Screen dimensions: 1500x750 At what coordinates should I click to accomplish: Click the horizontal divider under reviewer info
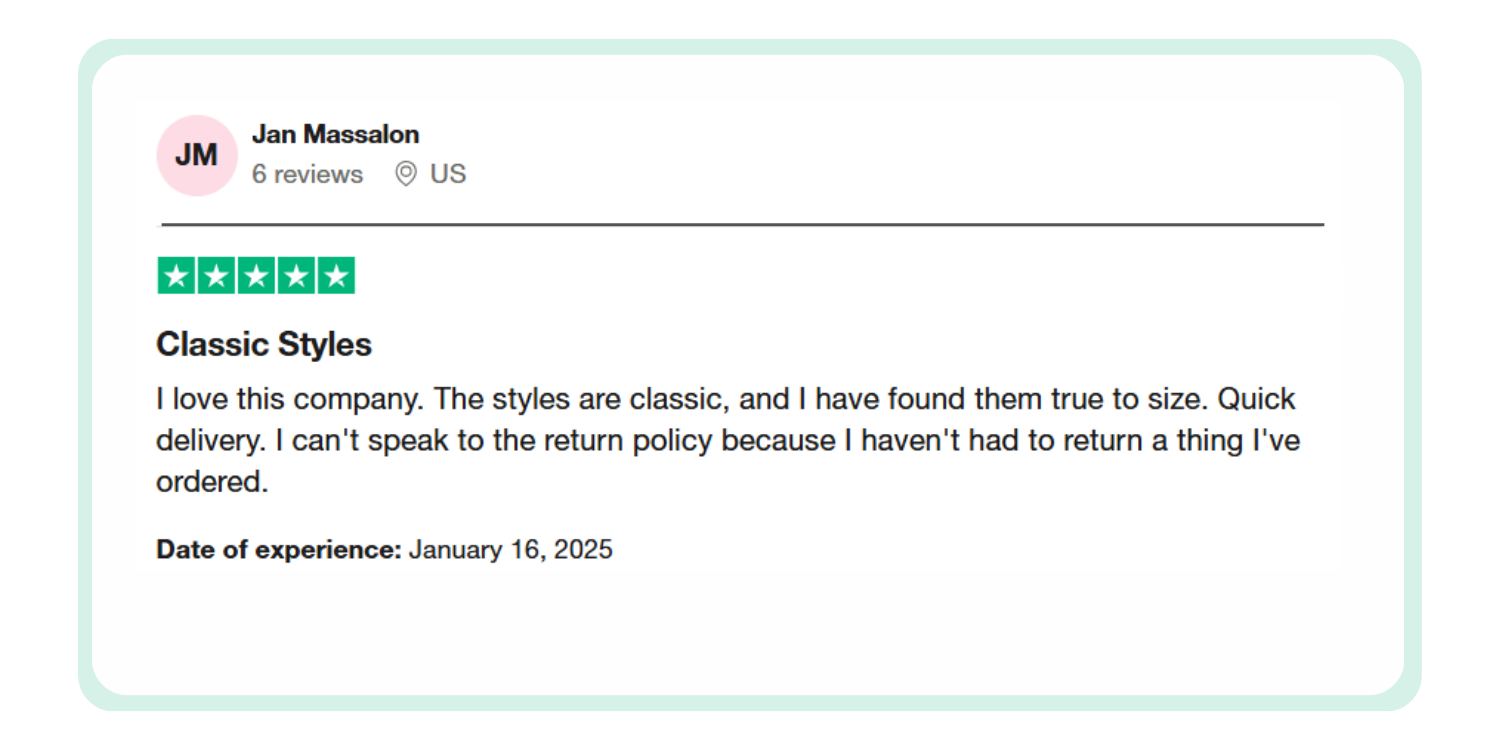[x=742, y=225]
